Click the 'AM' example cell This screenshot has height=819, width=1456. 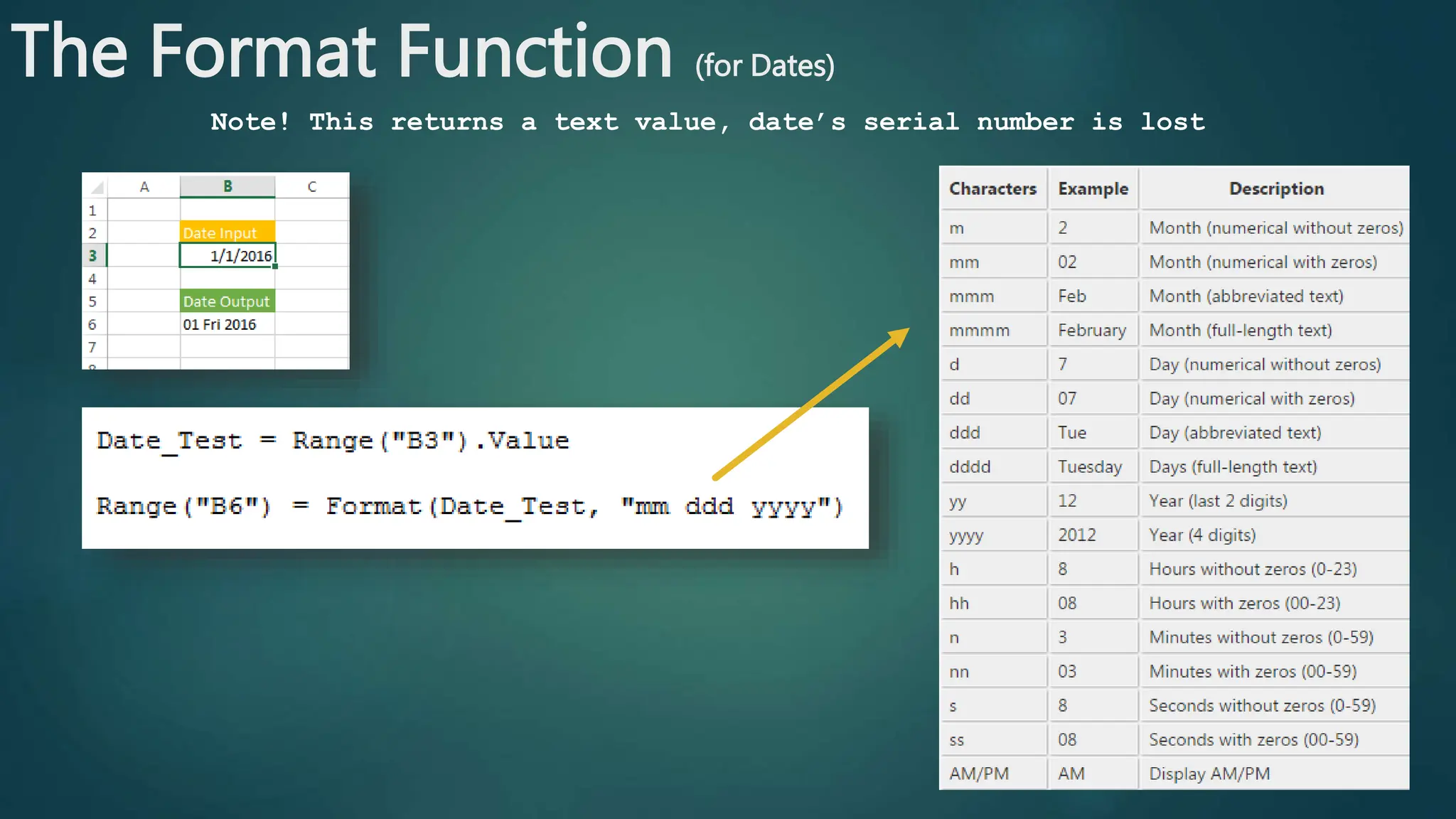[1093, 773]
